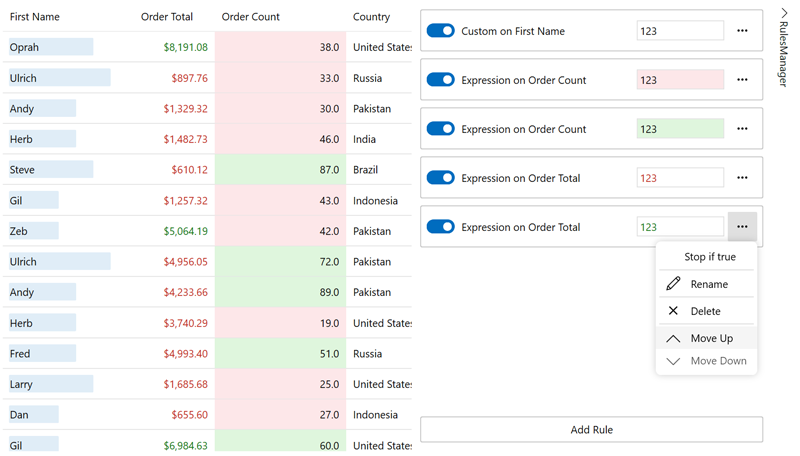800x456 pixels.
Task: Select the Larry first name cell
Action: point(68,384)
